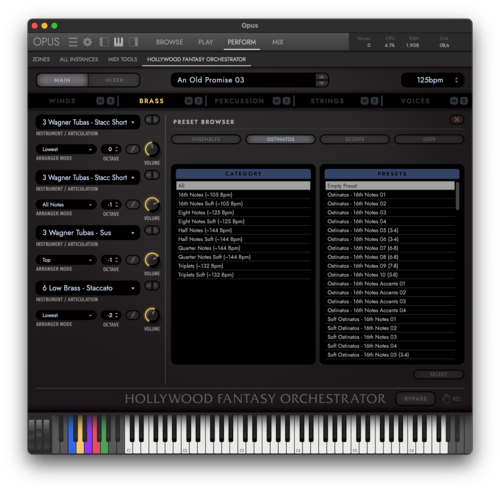This screenshot has height=491, width=500.
Task: Open the ALL INSTANCES sub-tab
Action: [79, 59]
